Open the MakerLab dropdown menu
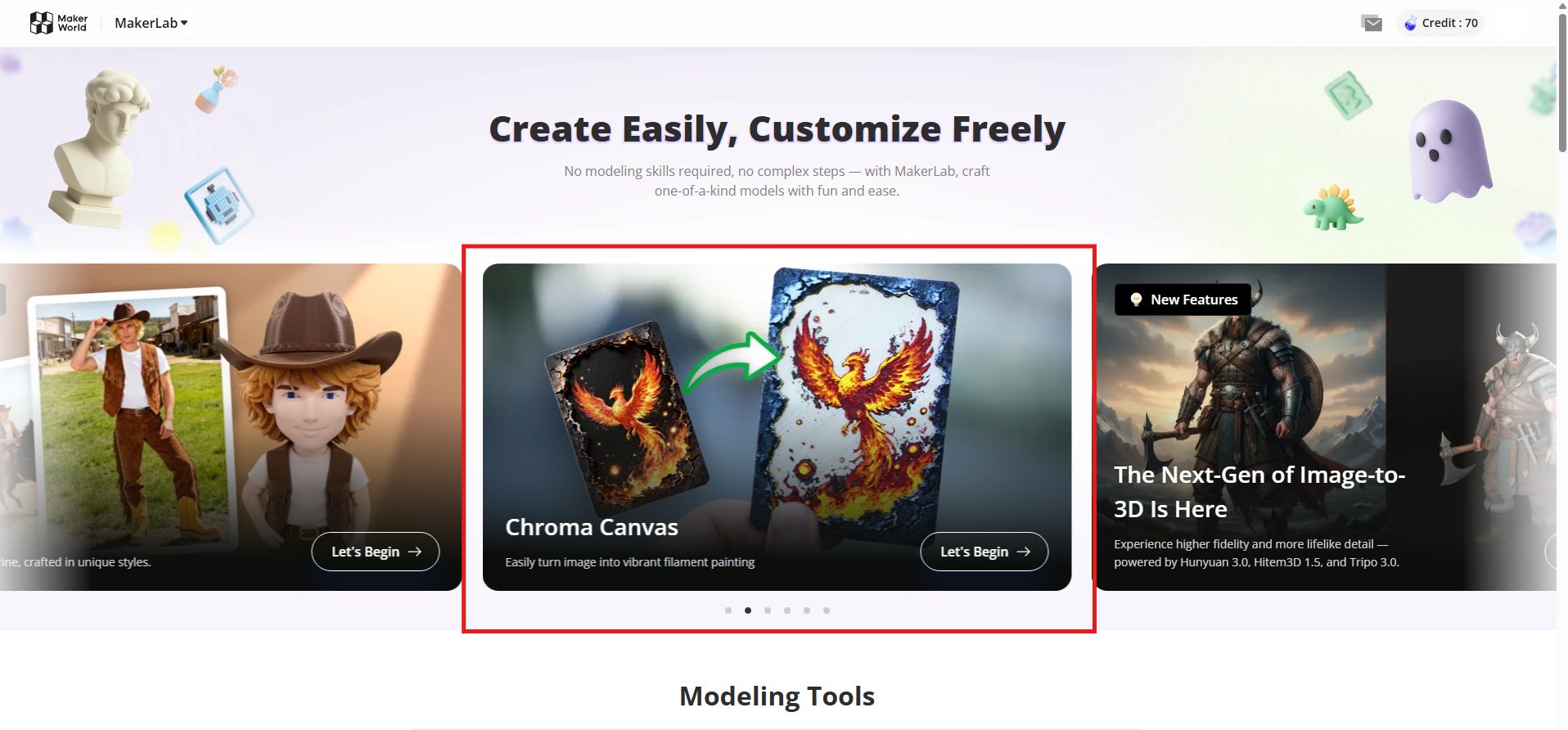The image size is (1568, 730). pos(151,23)
